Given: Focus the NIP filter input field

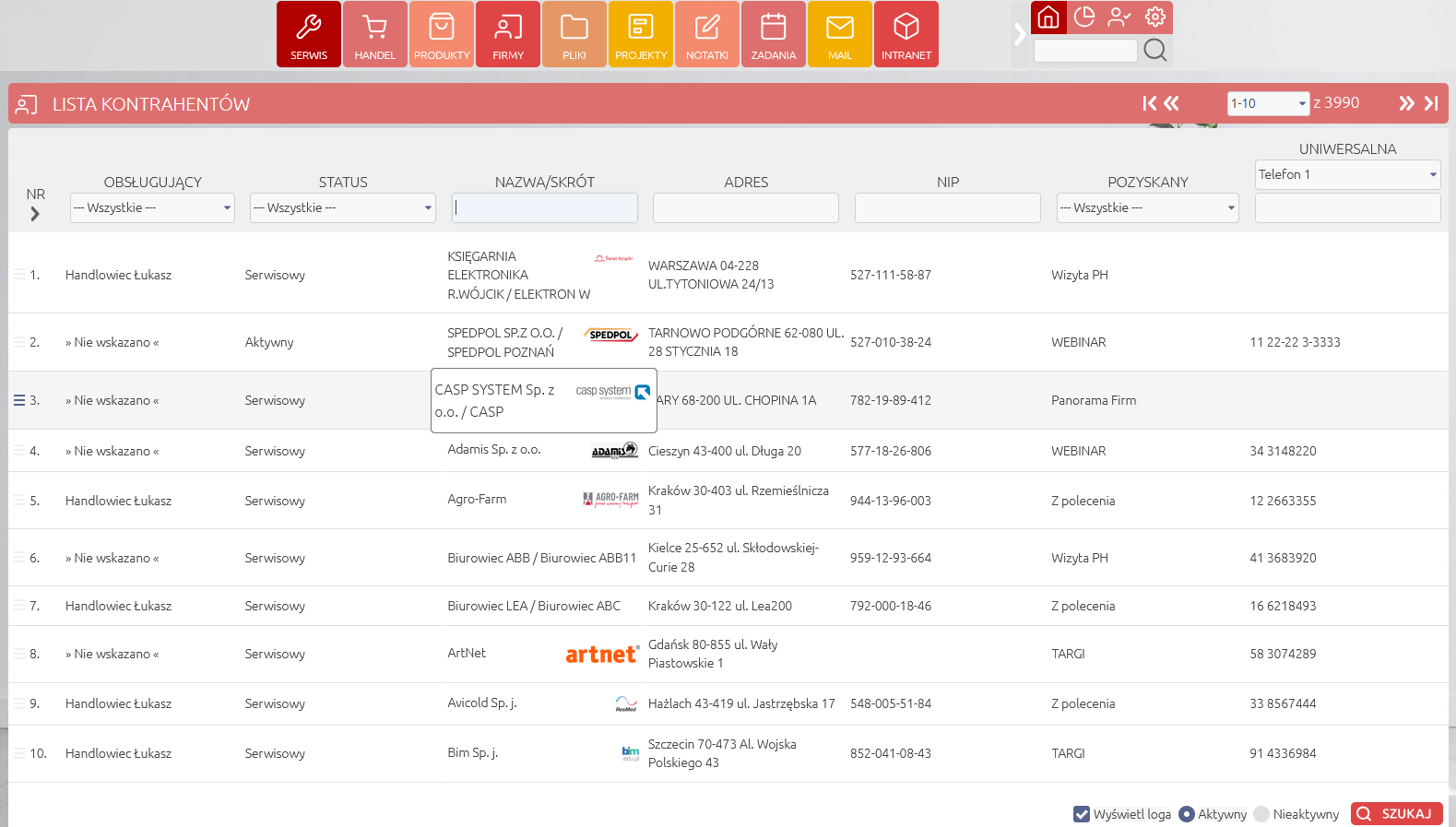Looking at the screenshot, I should point(947,207).
